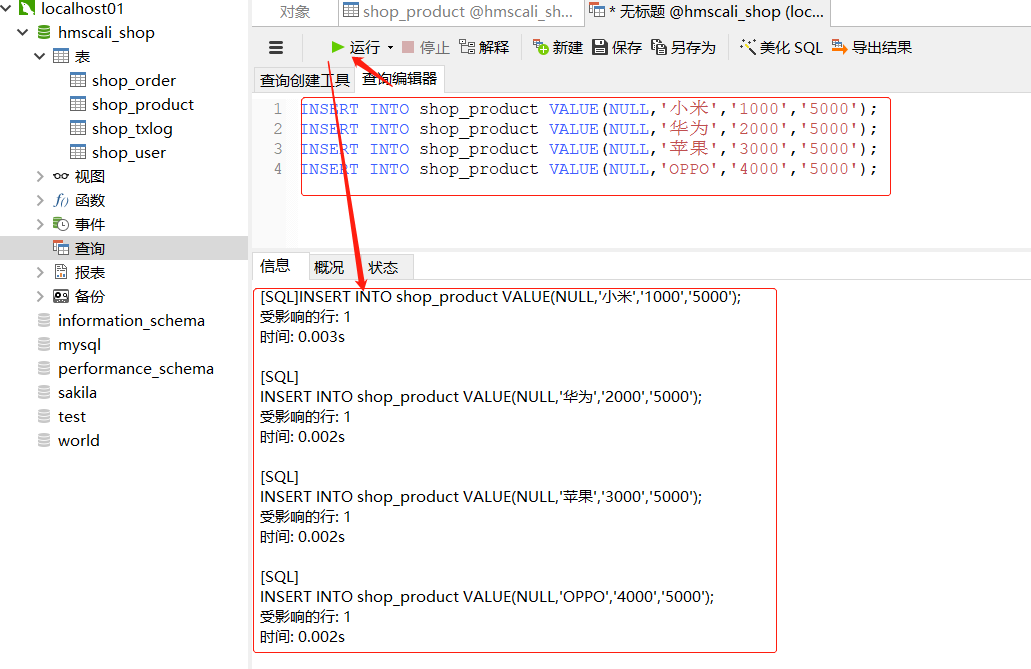Click the Functions (函数) fx icon

tap(60, 200)
